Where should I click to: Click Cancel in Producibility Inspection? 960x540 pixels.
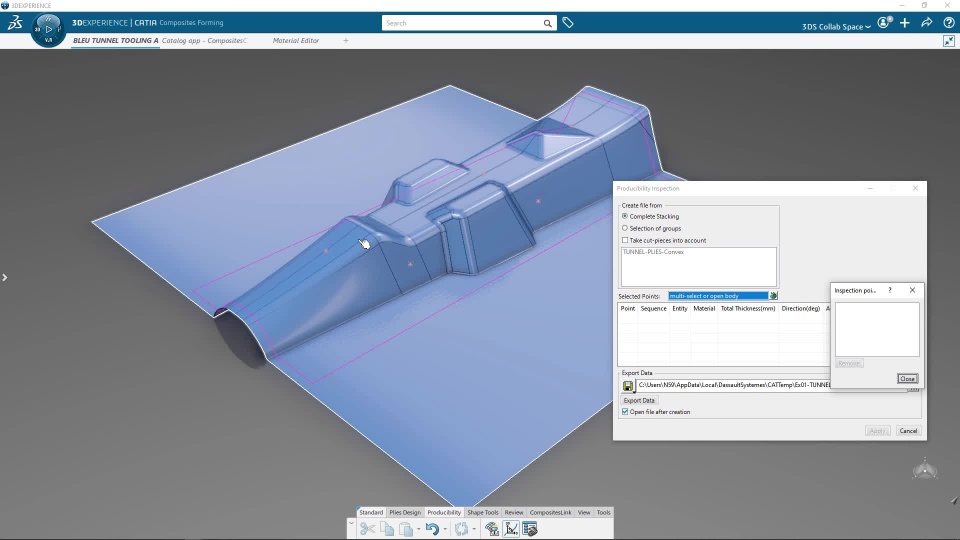coord(908,431)
